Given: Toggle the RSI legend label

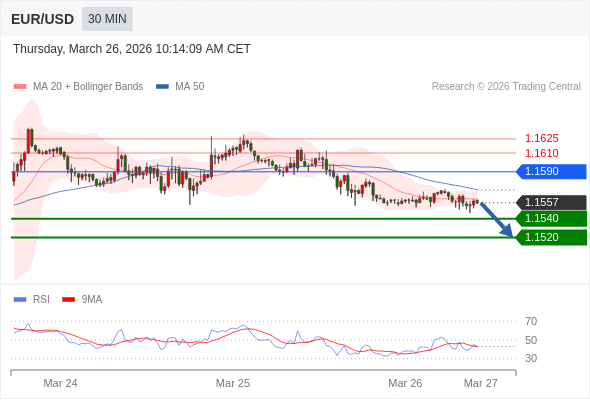Looking at the screenshot, I should tap(41, 300).
